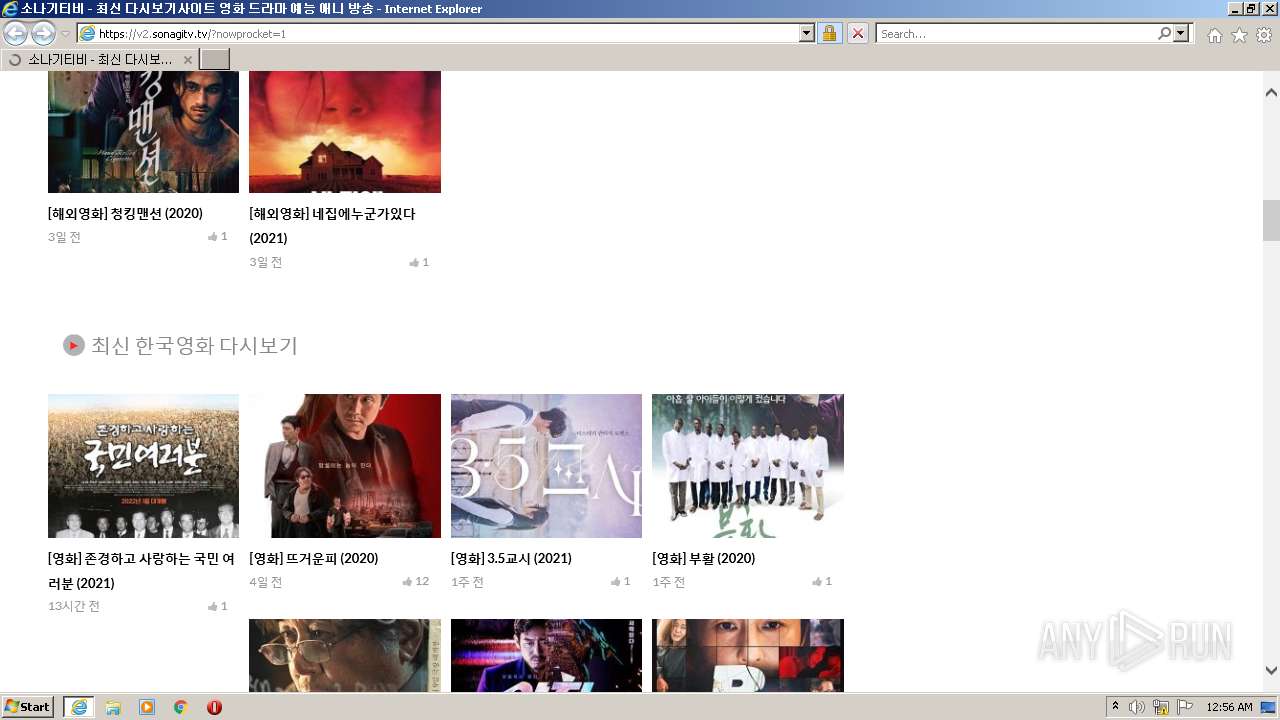Go to the Home page icon
This screenshot has width=1280, height=720.
1214,35
